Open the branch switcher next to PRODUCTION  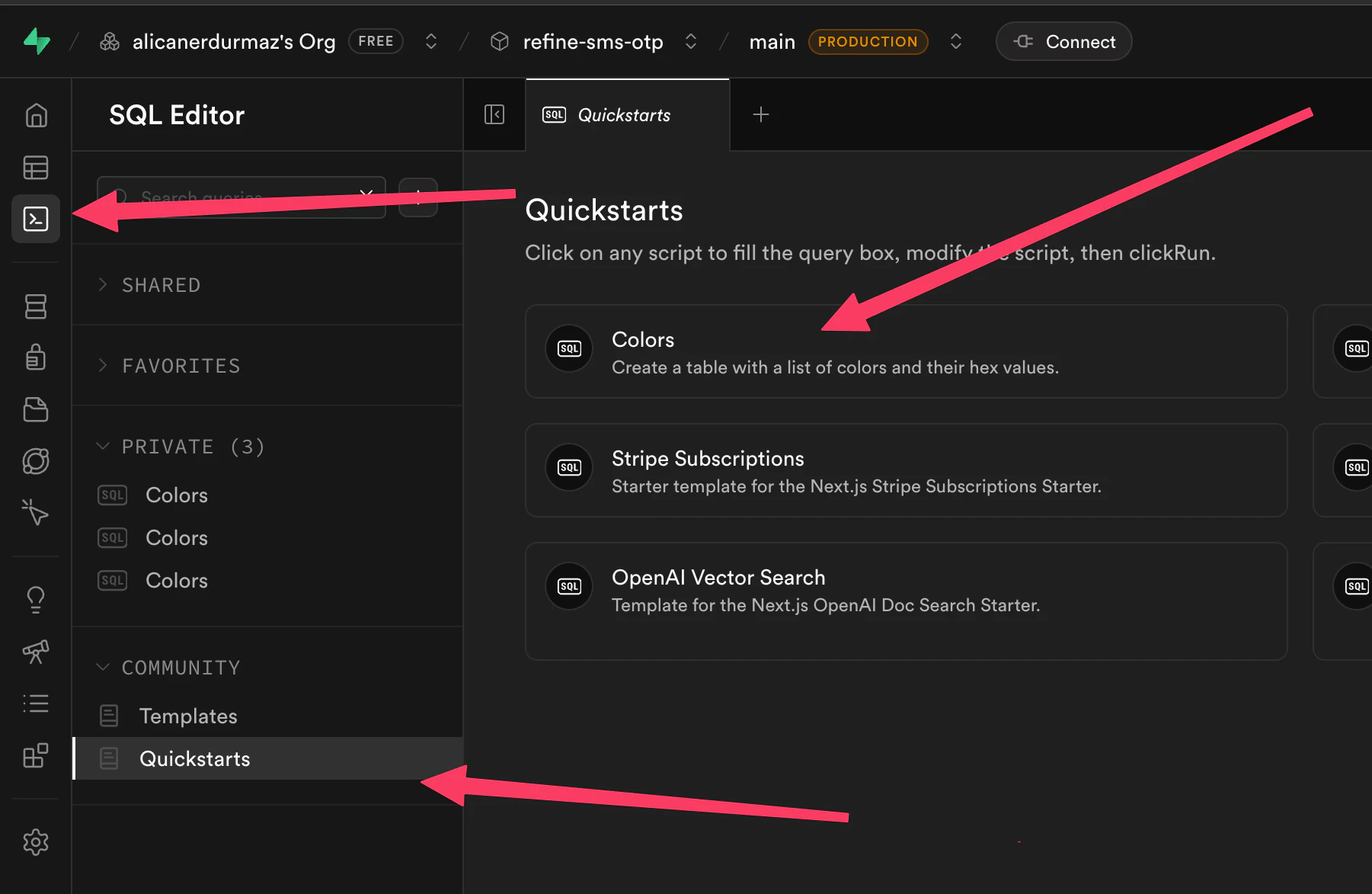(956, 41)
